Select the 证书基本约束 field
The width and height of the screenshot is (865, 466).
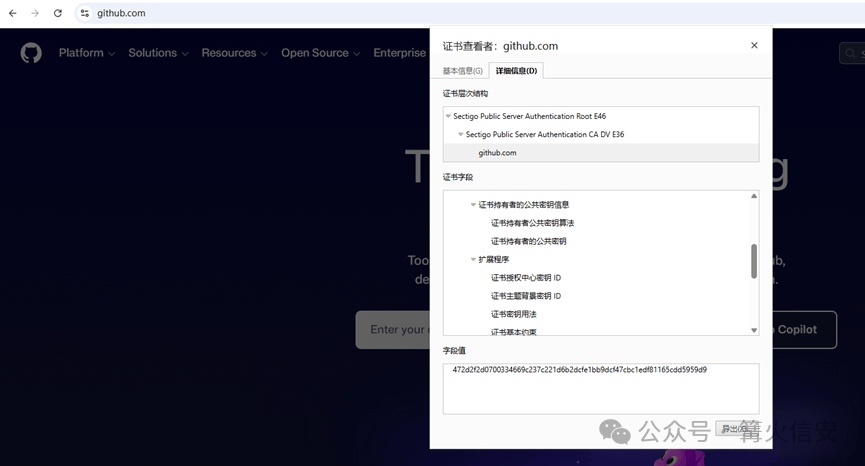point(514,331)
